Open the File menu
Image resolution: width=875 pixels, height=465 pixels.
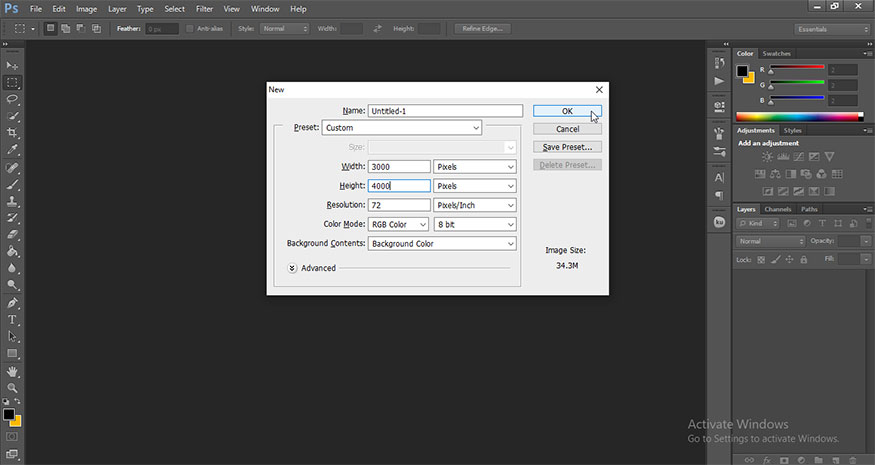coord(36,9)
